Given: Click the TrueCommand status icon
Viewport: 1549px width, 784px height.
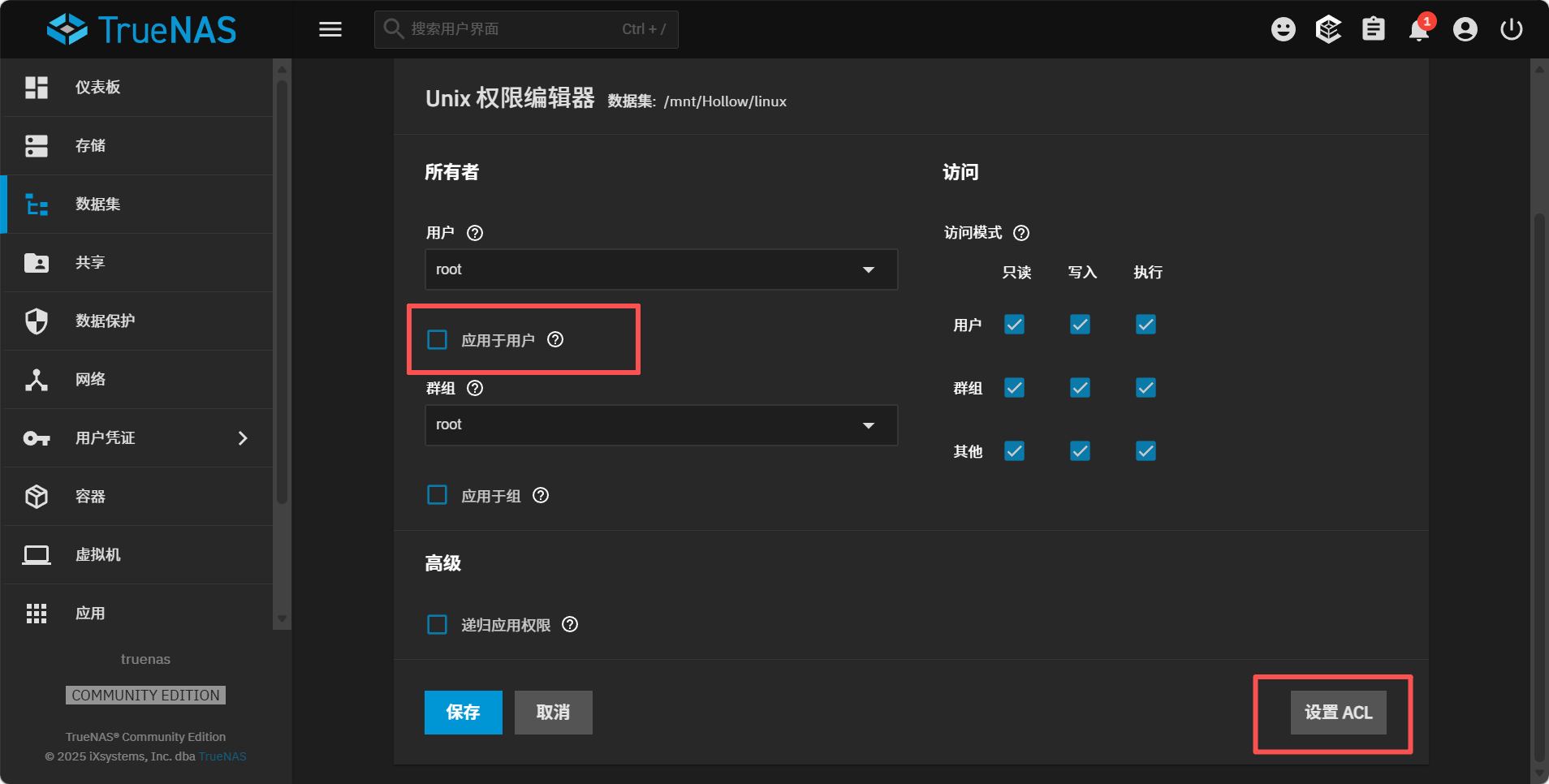Looking at the screenshot, I should click(x=1328, y=30).
